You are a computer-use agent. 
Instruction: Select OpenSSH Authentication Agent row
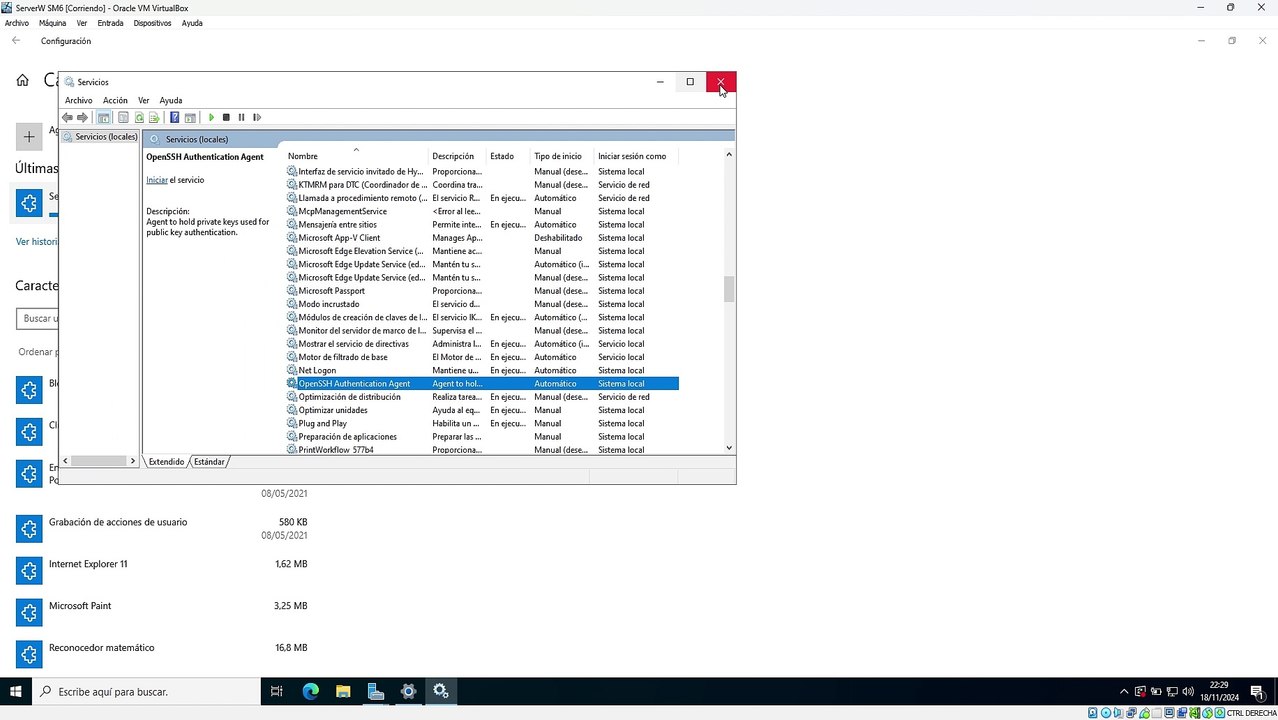pyautogui.click(x=482, y=384)
